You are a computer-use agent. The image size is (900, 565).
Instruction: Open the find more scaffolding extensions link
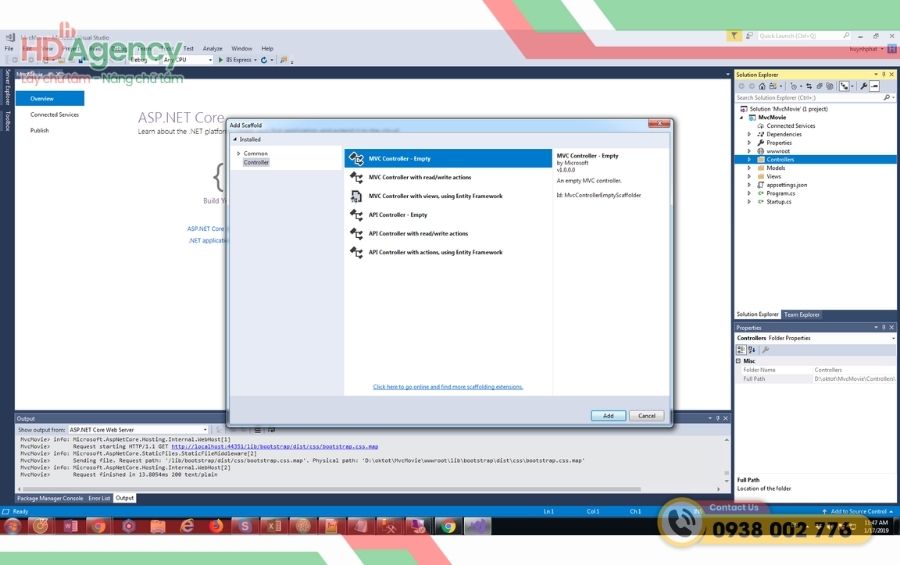pyautogui.click(x=447, y=387)
